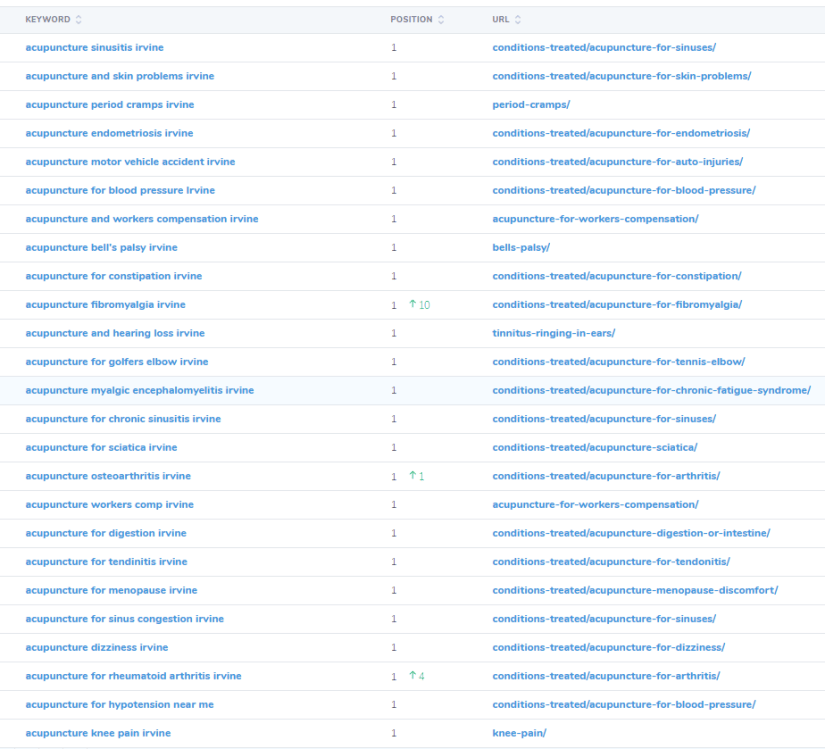Image resolution: width=825 pixels, height=749 pixels.
Task: Open keyword 'acupuncture sinusitis irvine'
Action: (x=94, y=47)
